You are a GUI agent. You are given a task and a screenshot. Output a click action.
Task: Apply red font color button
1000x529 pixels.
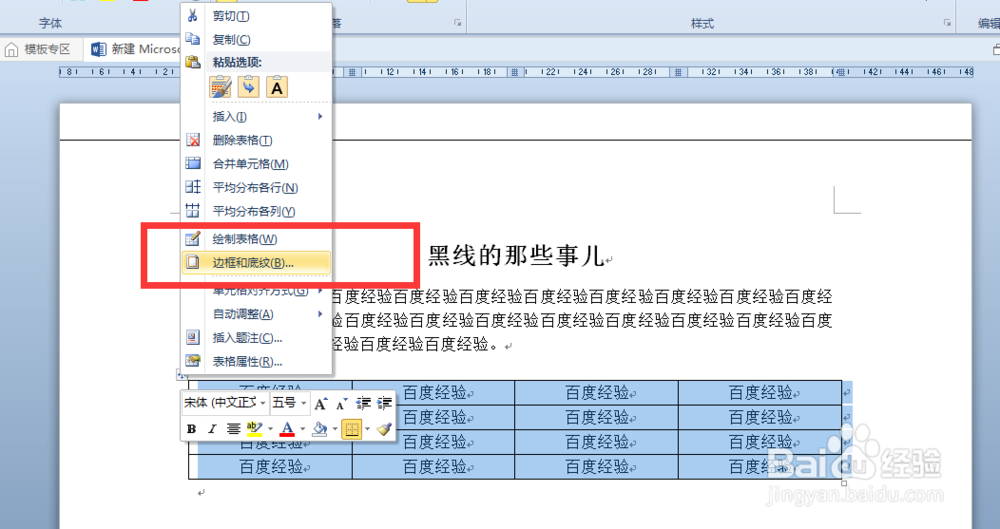click(x=288, y=429)
